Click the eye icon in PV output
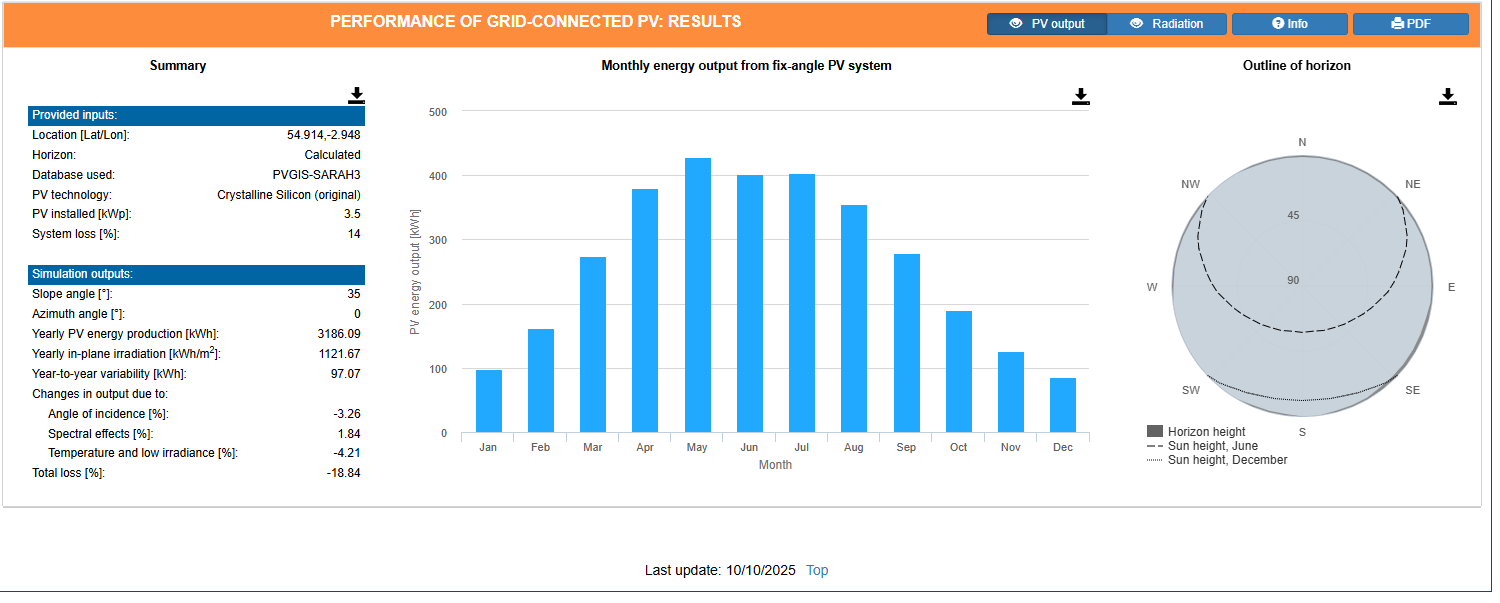 click(1016, 24)
